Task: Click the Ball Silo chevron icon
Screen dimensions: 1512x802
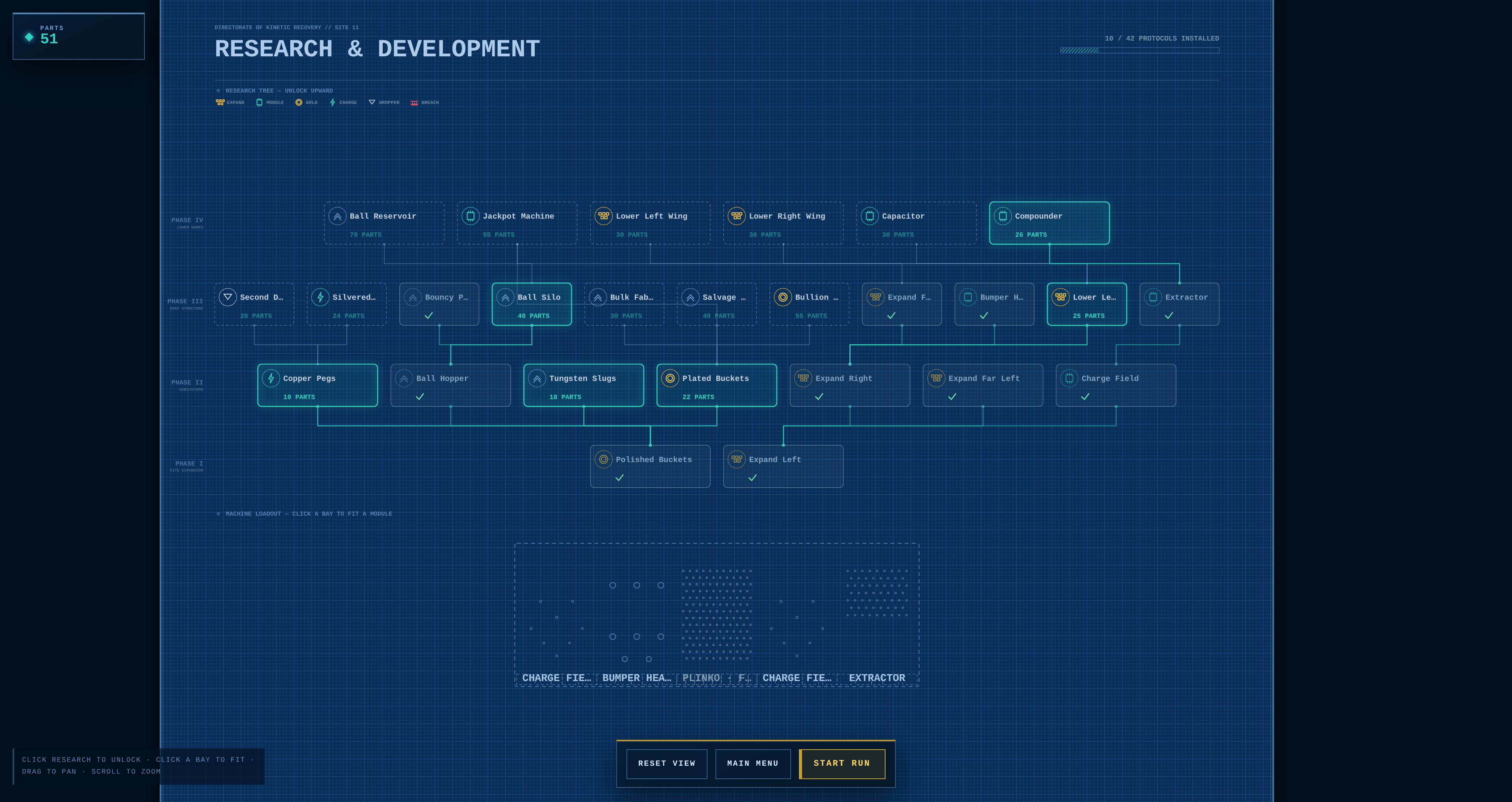Action: coord(505,297)
